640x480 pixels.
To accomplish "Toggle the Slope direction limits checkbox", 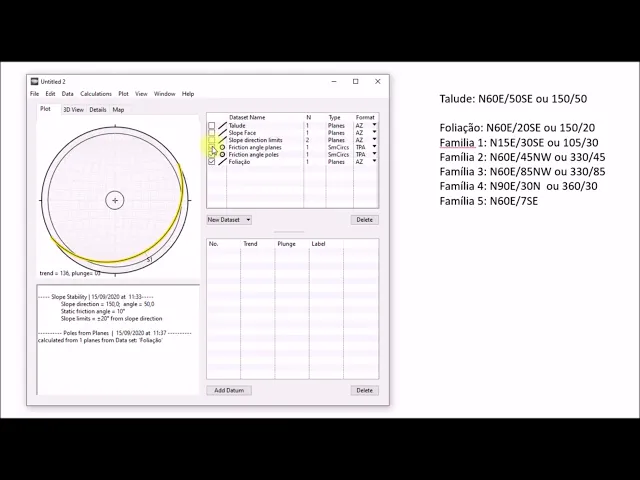I will coord(211,140).
